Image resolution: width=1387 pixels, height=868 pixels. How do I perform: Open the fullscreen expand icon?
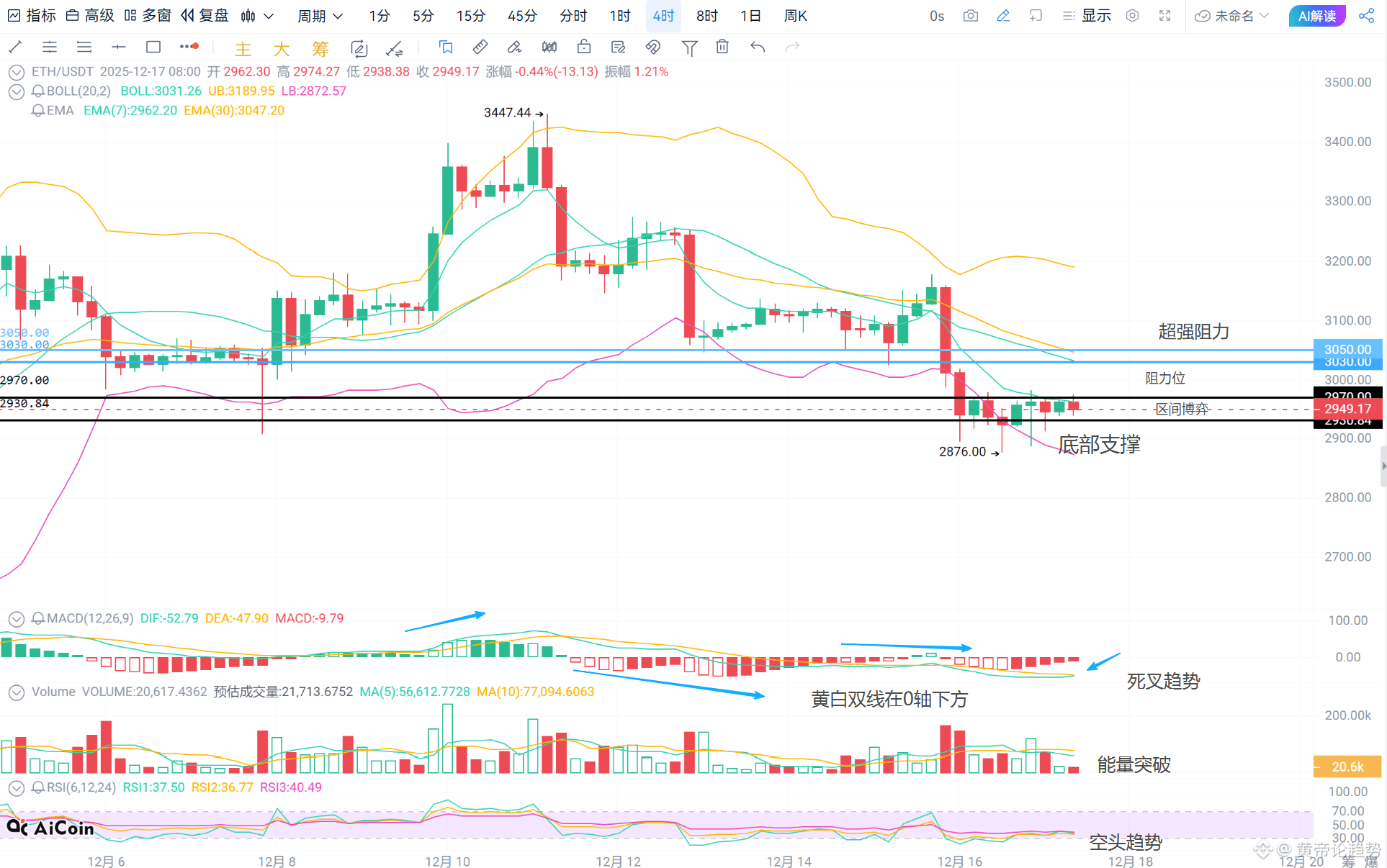click(x=1164, y=16)
